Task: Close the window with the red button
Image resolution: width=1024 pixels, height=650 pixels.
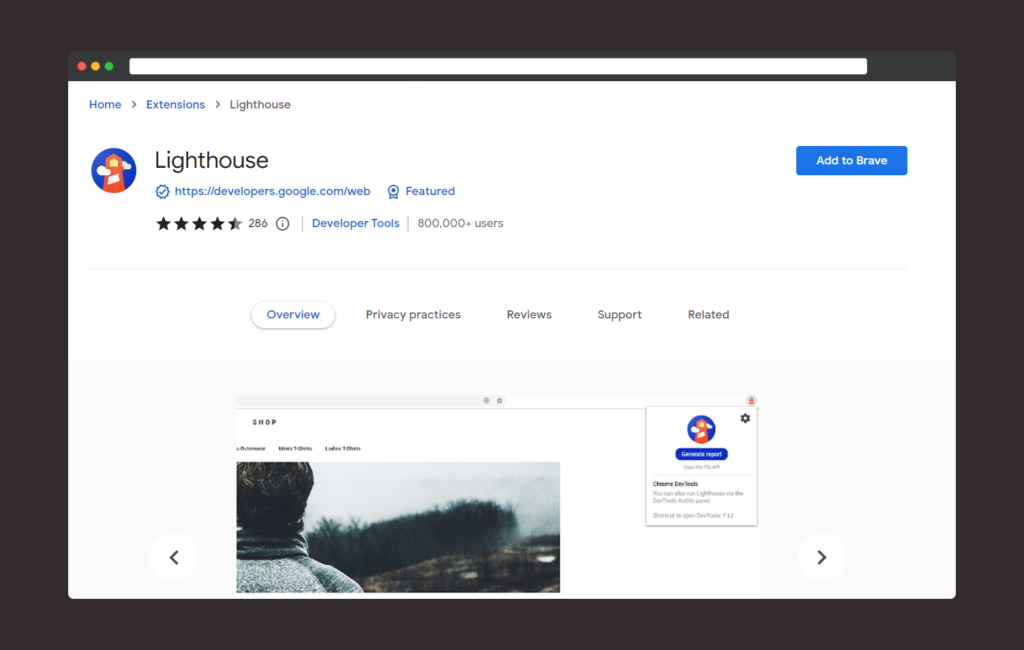Action: click(82, 66)
